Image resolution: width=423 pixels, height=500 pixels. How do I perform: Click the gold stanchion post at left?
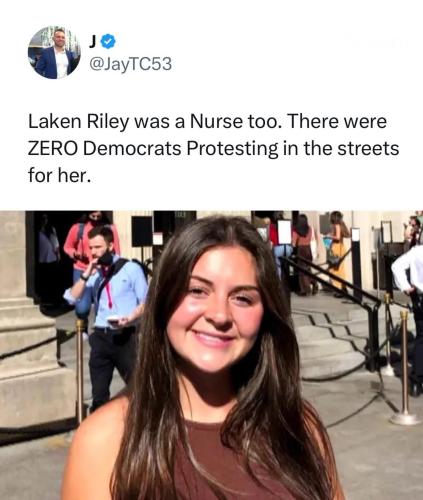click(x=80, y=368)
